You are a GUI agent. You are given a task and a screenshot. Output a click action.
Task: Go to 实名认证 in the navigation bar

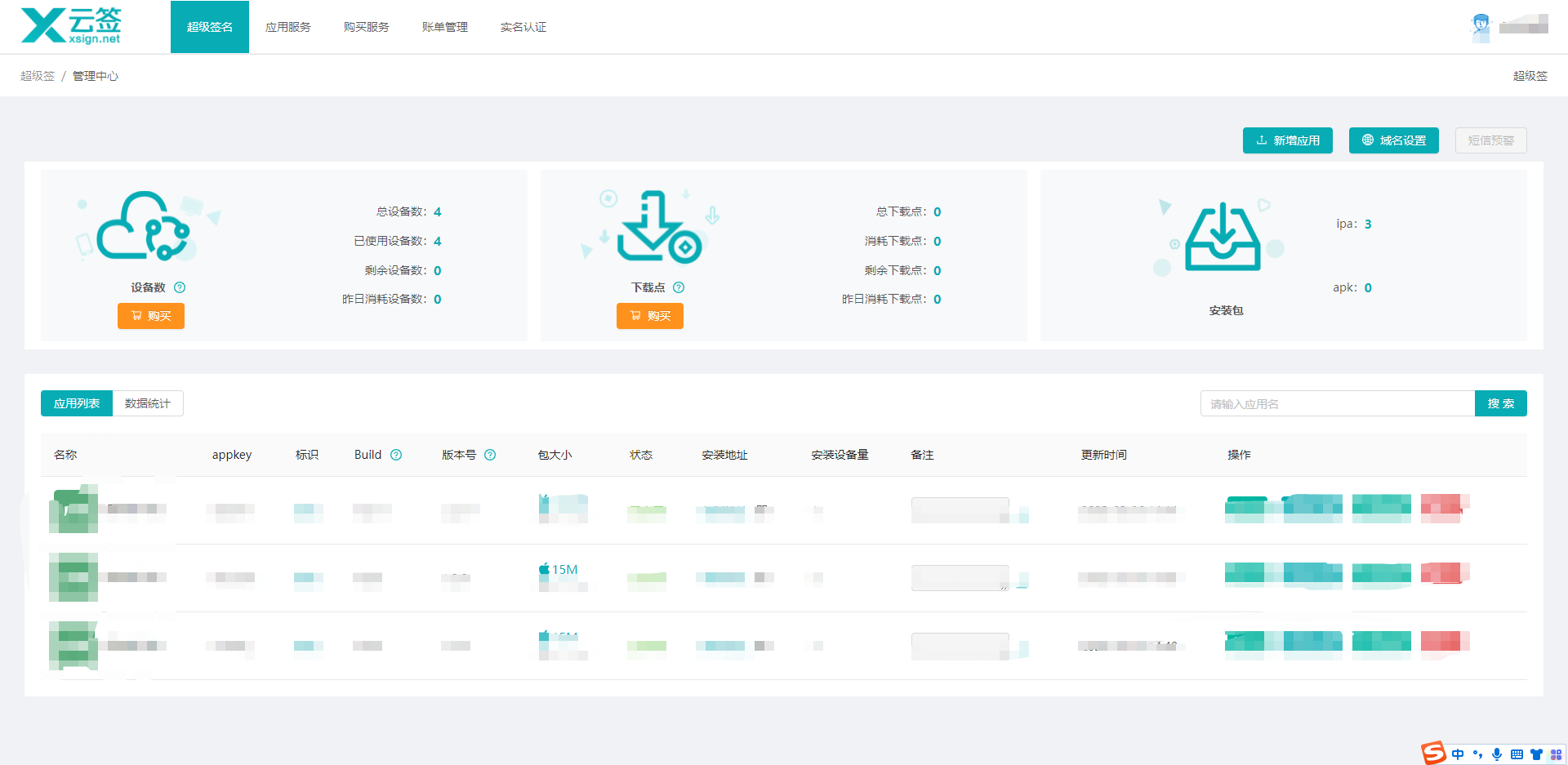coord(523,27)
